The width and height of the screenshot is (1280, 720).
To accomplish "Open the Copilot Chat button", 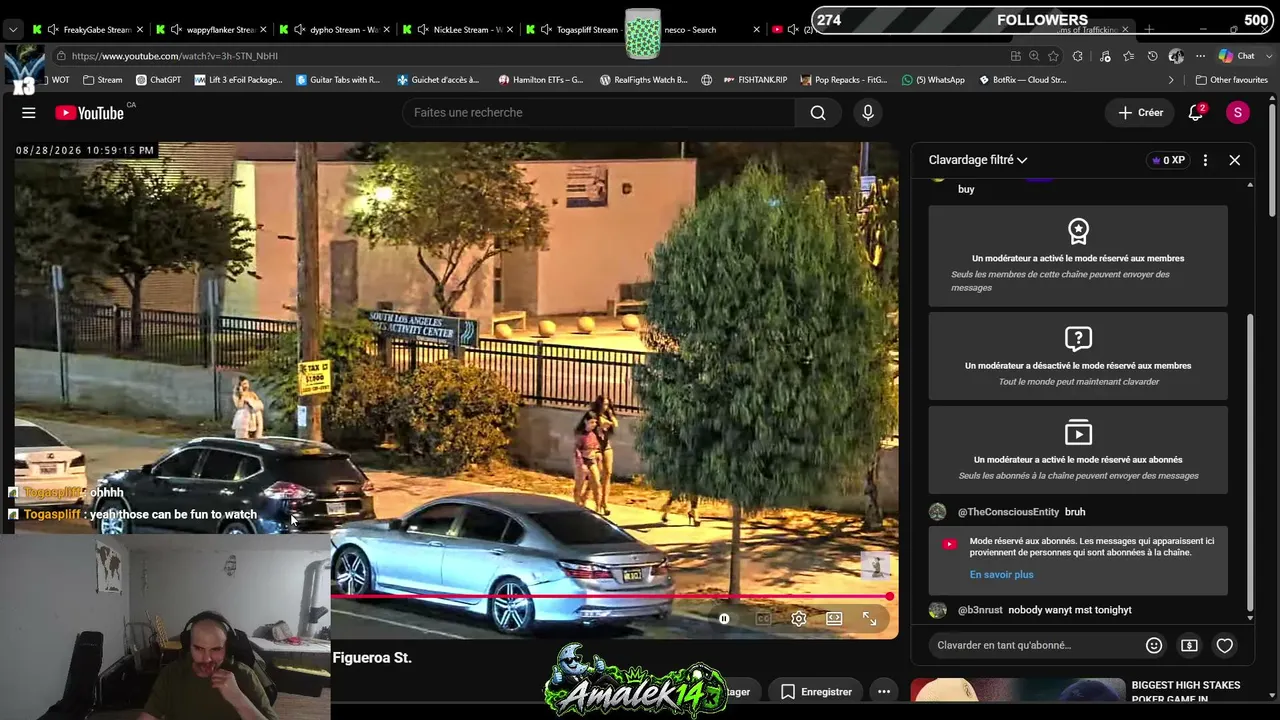I will (x=1237, y=56).
